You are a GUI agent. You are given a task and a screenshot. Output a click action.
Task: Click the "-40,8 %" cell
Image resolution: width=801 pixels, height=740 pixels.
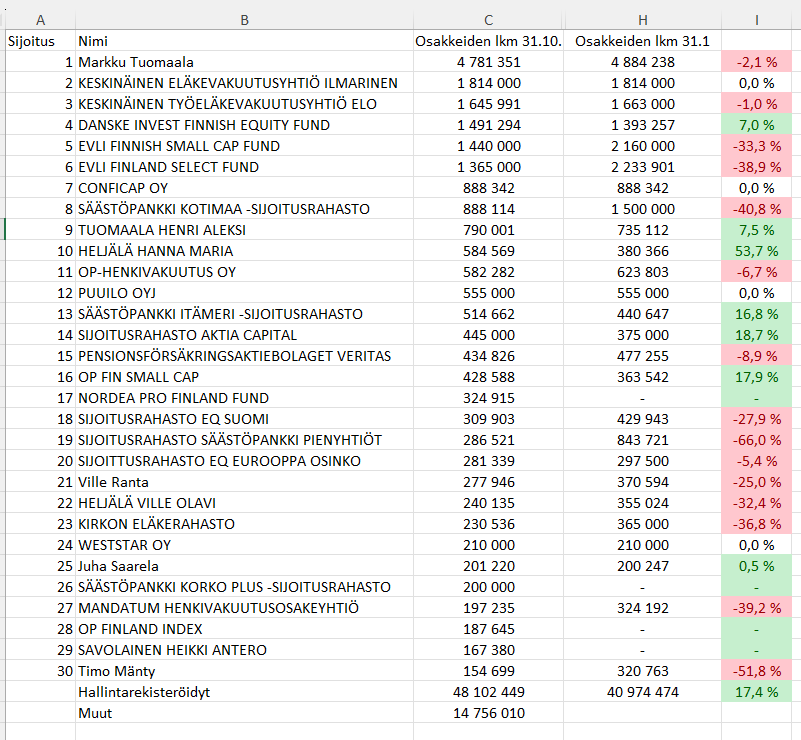click(x=757, y=209)
